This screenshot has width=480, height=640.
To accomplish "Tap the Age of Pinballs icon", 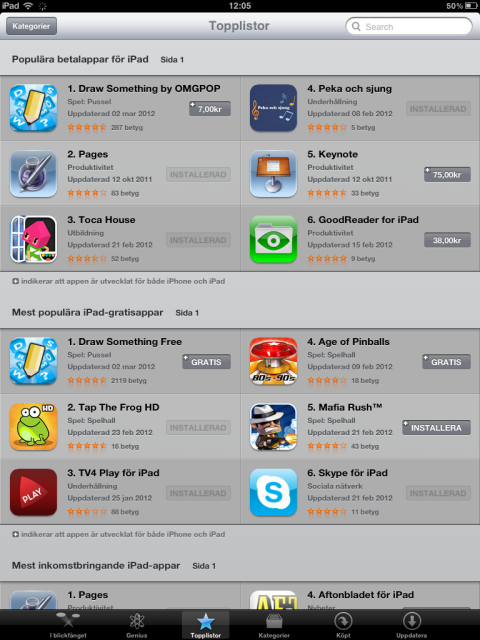I will coord(273,361).
